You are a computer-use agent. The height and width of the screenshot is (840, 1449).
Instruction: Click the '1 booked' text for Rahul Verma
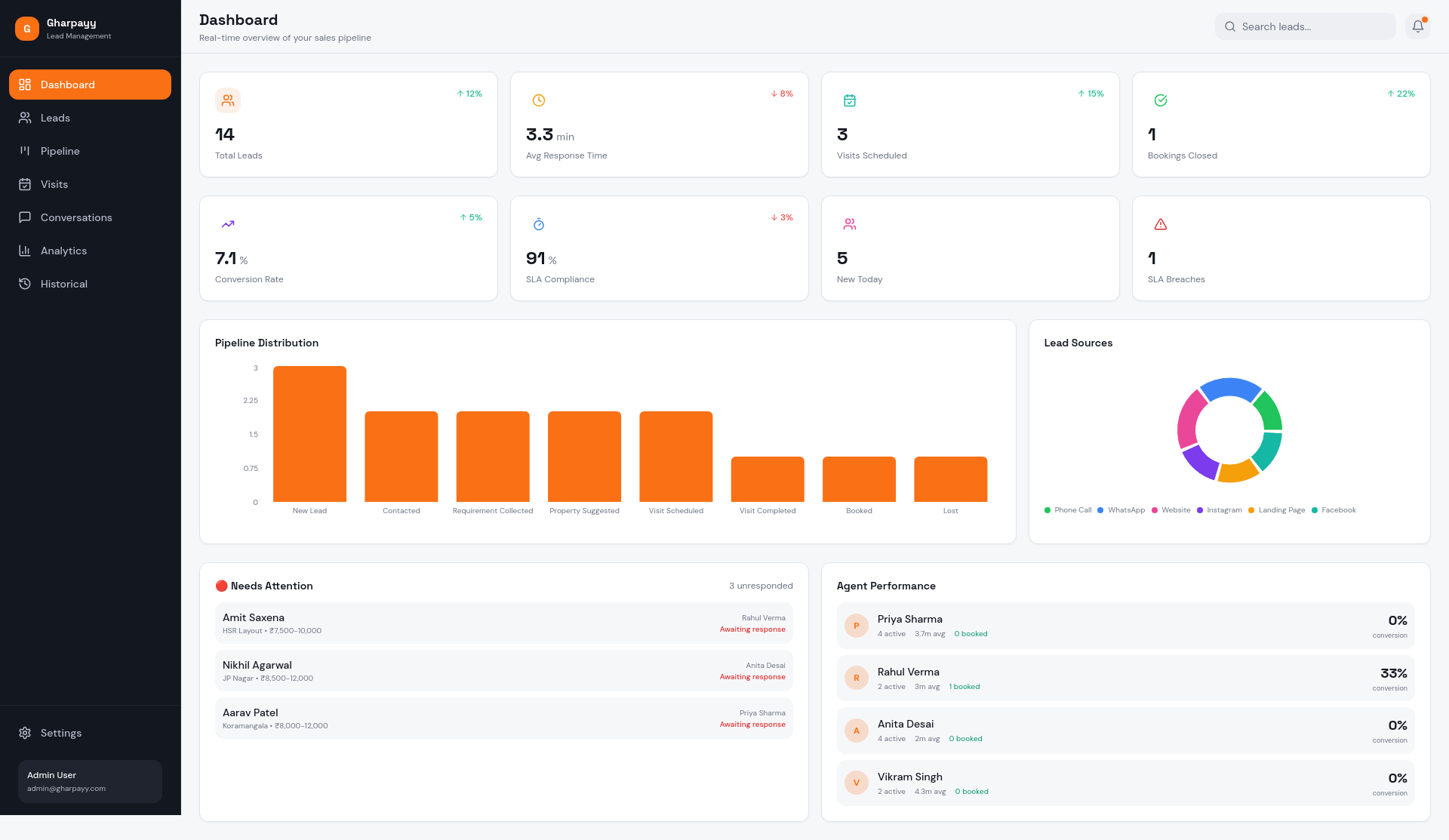click(x=964, y=687)
